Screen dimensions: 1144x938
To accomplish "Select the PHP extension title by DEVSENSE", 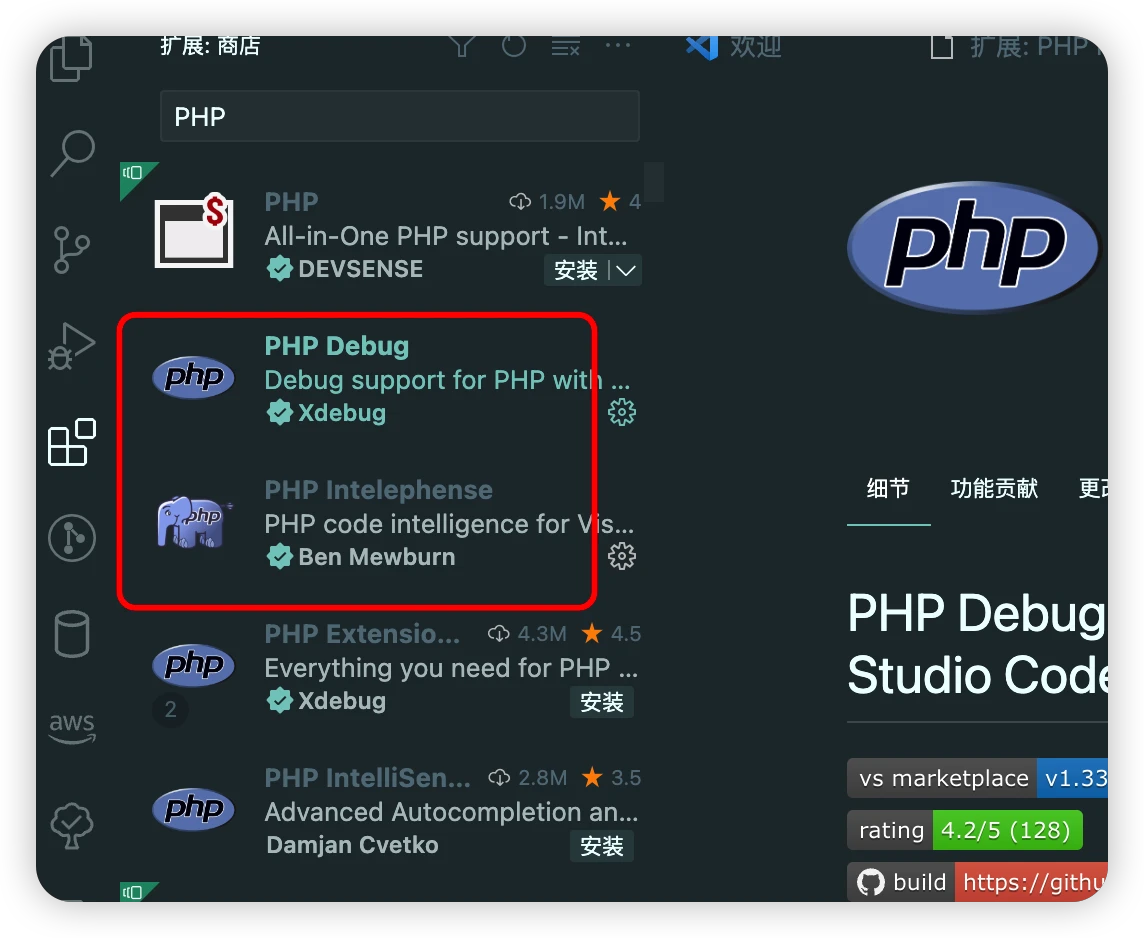I will (291, 201).
